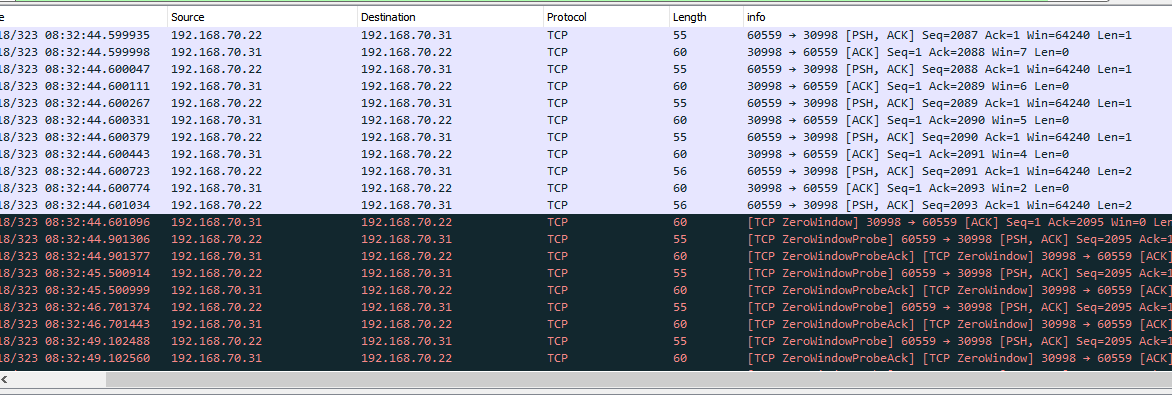Select the ZeroWindowProbeAck packet at 08:32:44.901377
This screenshot has width=1172, height=396.
point(586,256)
